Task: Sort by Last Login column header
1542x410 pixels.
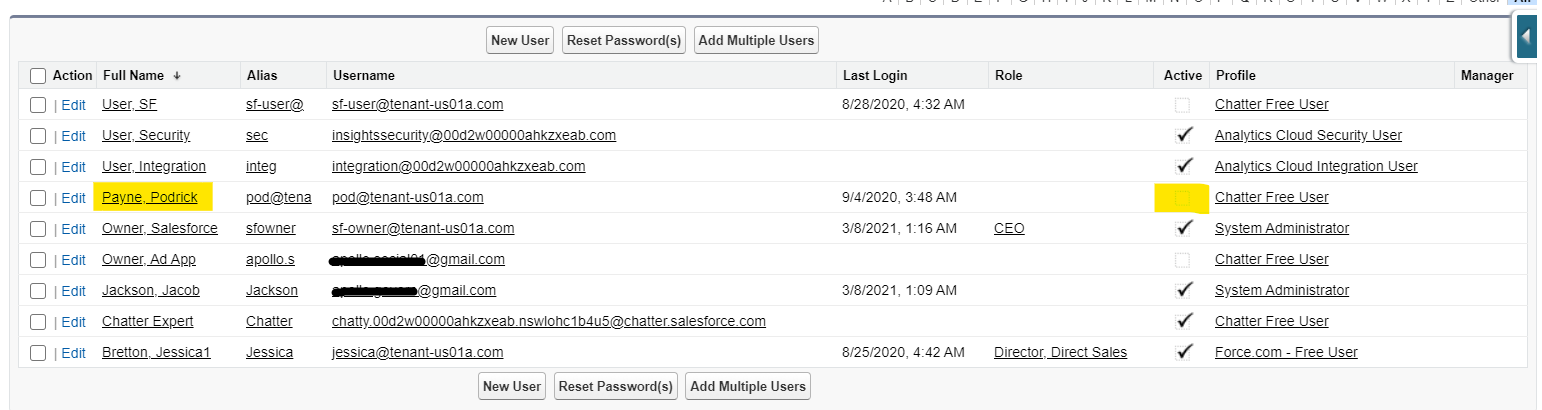Action: 875,76
